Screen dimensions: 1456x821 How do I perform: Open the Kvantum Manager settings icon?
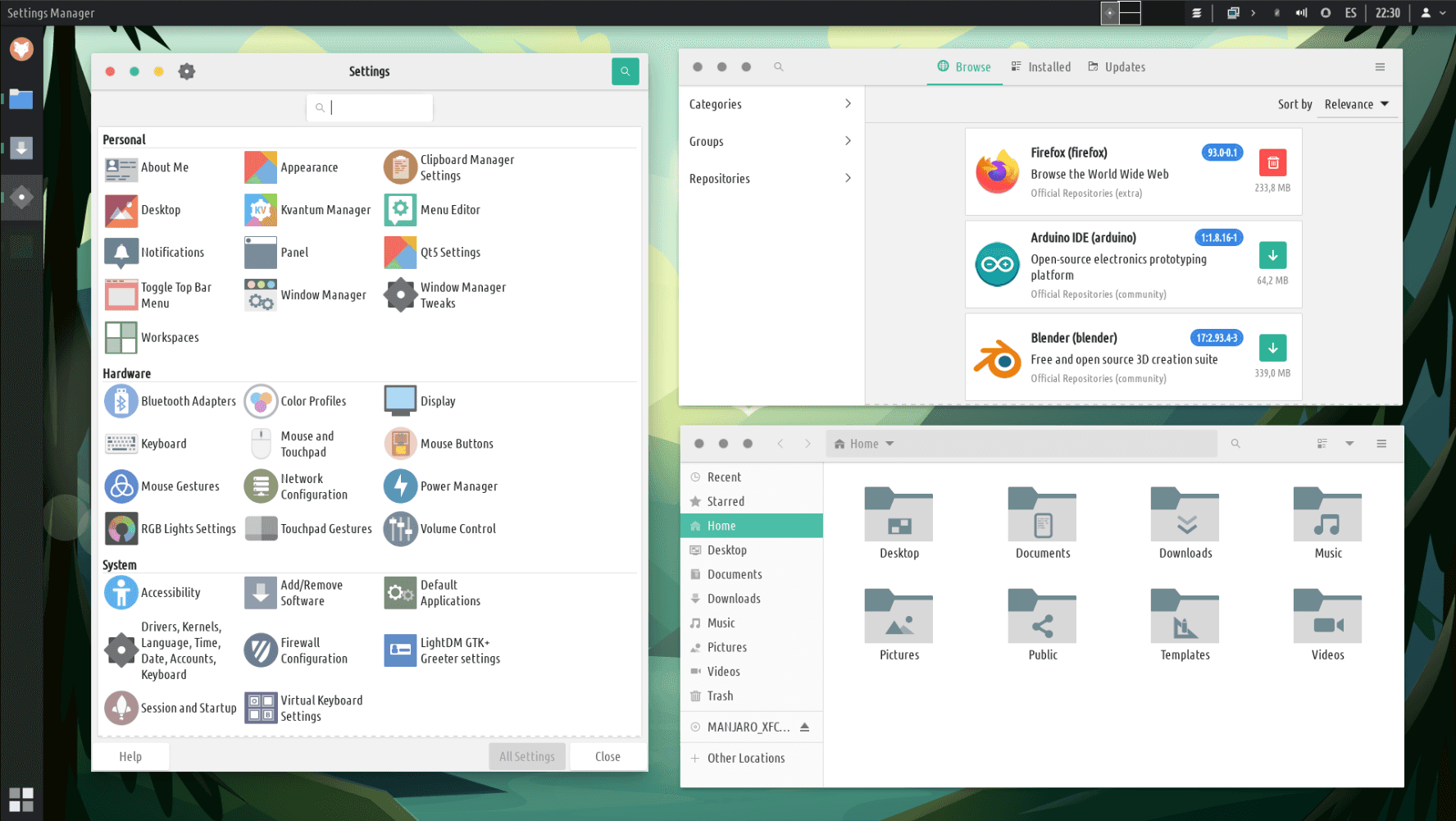261,210
